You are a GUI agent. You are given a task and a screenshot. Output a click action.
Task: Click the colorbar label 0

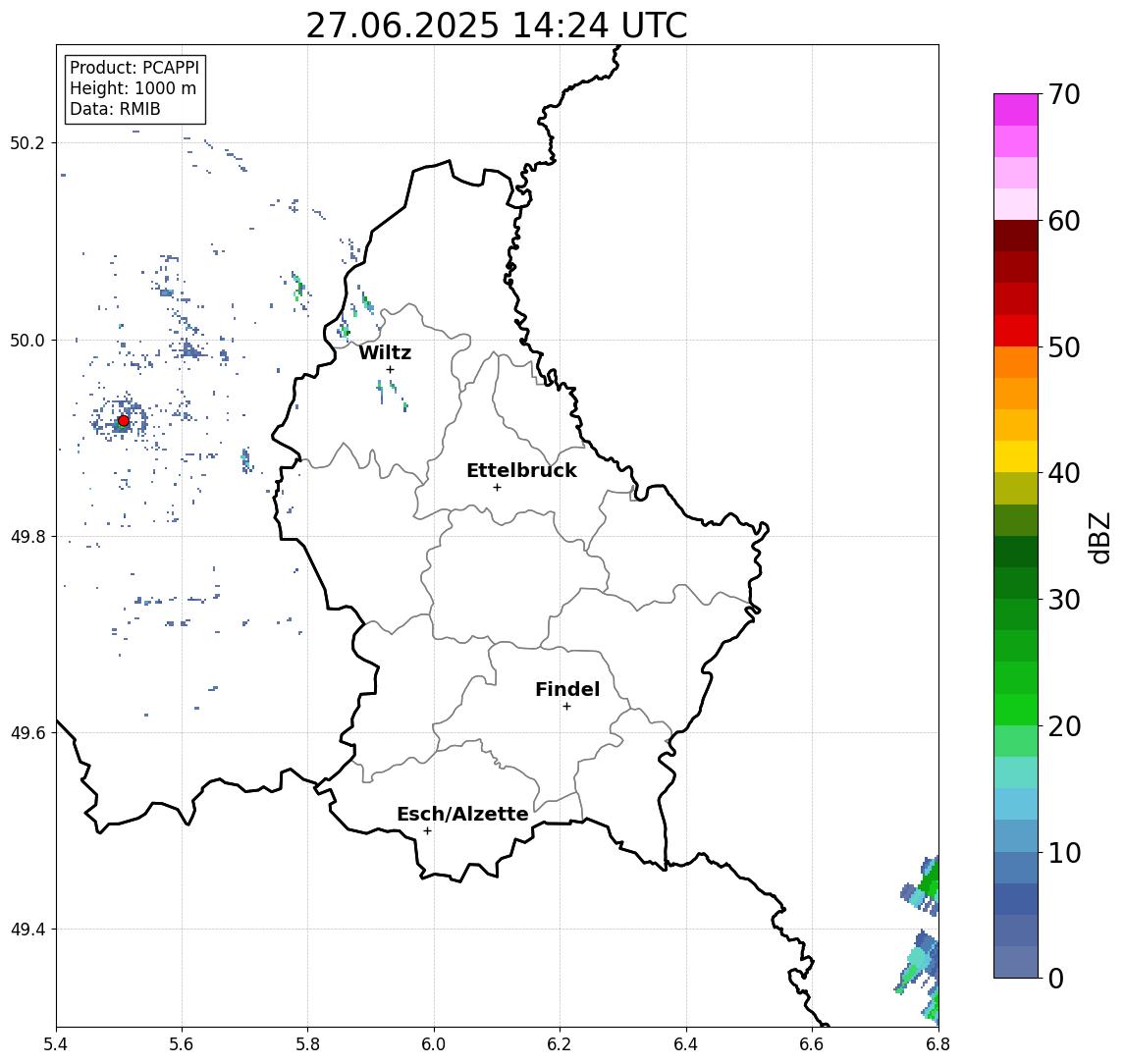[x=1056, y=978]
